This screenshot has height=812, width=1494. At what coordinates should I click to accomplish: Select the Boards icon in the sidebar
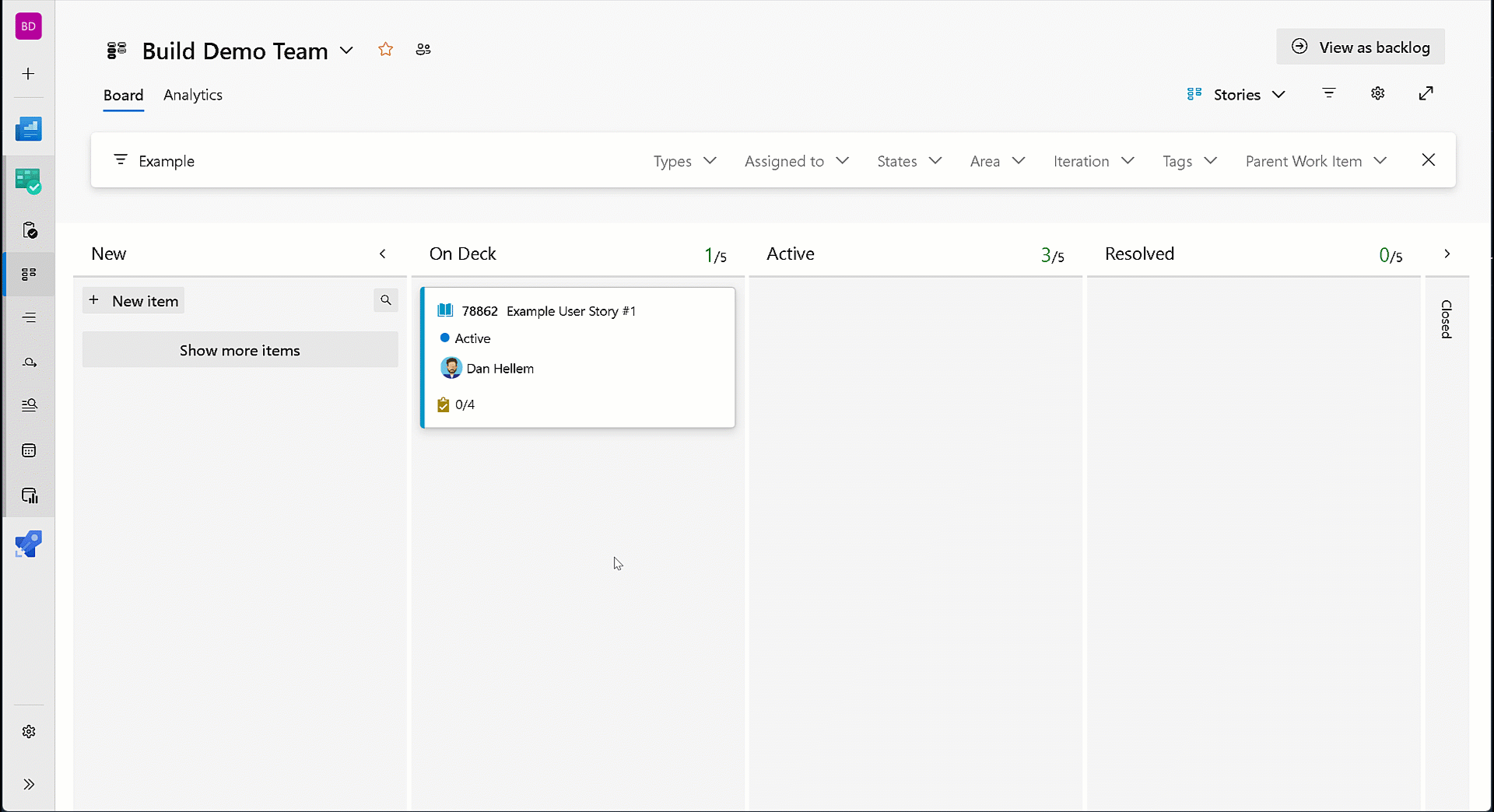pos(29,274)
